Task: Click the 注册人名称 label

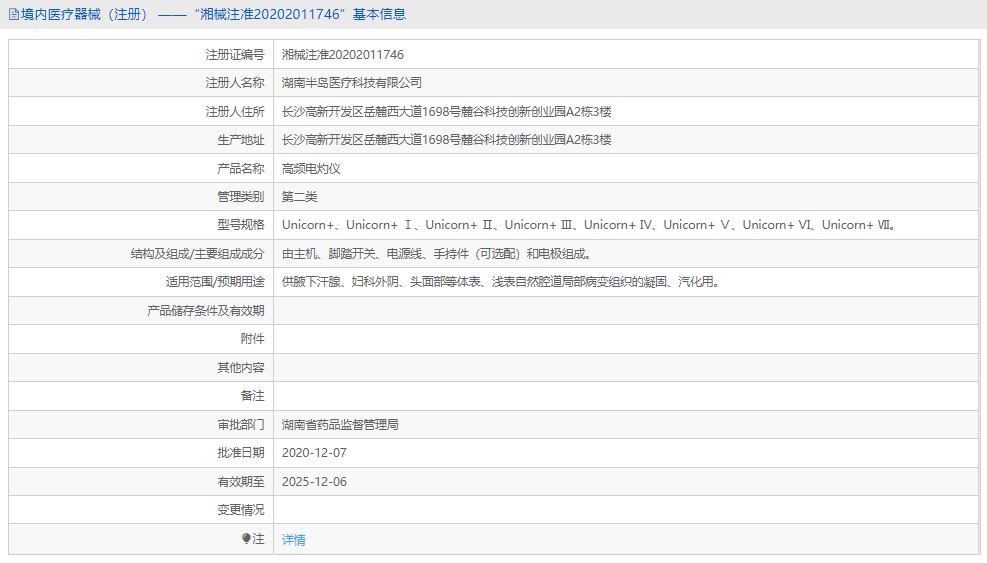Action: tap(235, 83)
